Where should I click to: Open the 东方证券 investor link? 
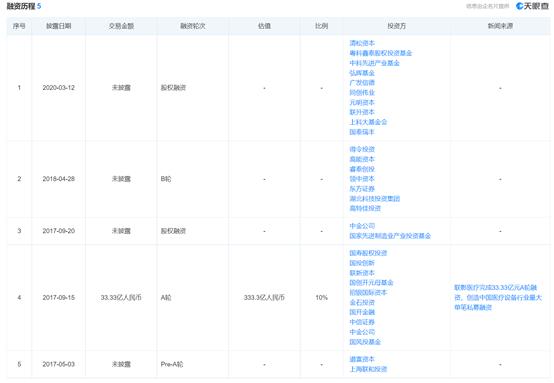[x=362, y=189]
